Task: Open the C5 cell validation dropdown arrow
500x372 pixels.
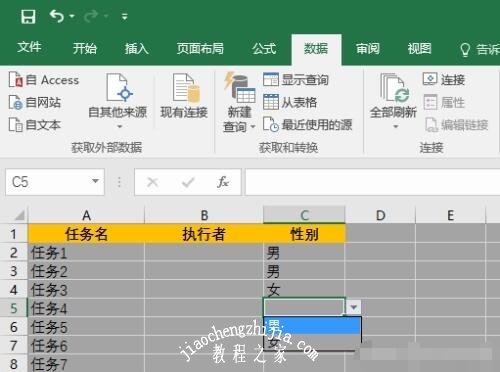Action: coord(354,307)
